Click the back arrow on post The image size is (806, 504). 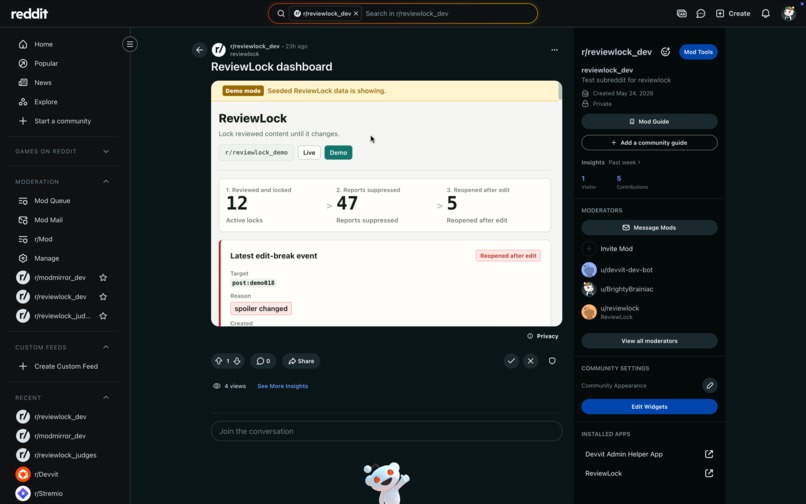click(199, 50)
